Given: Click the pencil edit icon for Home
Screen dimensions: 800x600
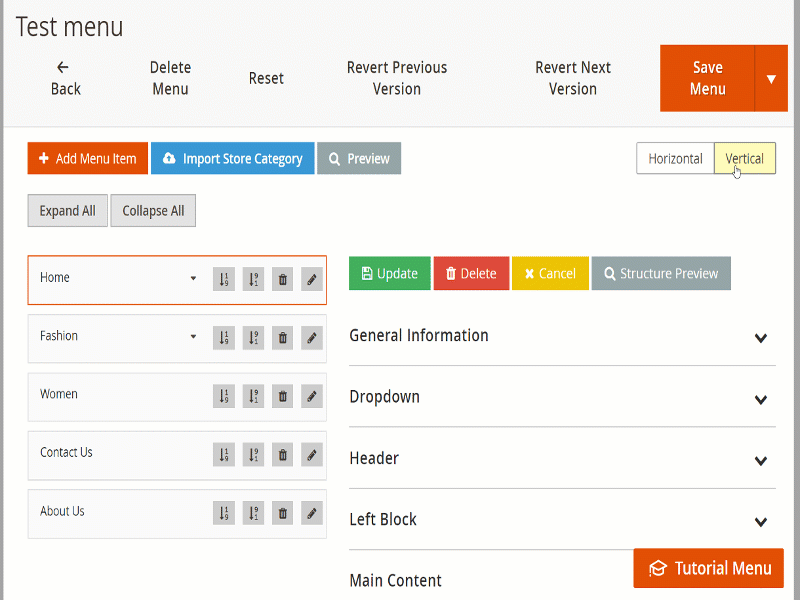Looking at the screenshot, I should pos(312,279).
